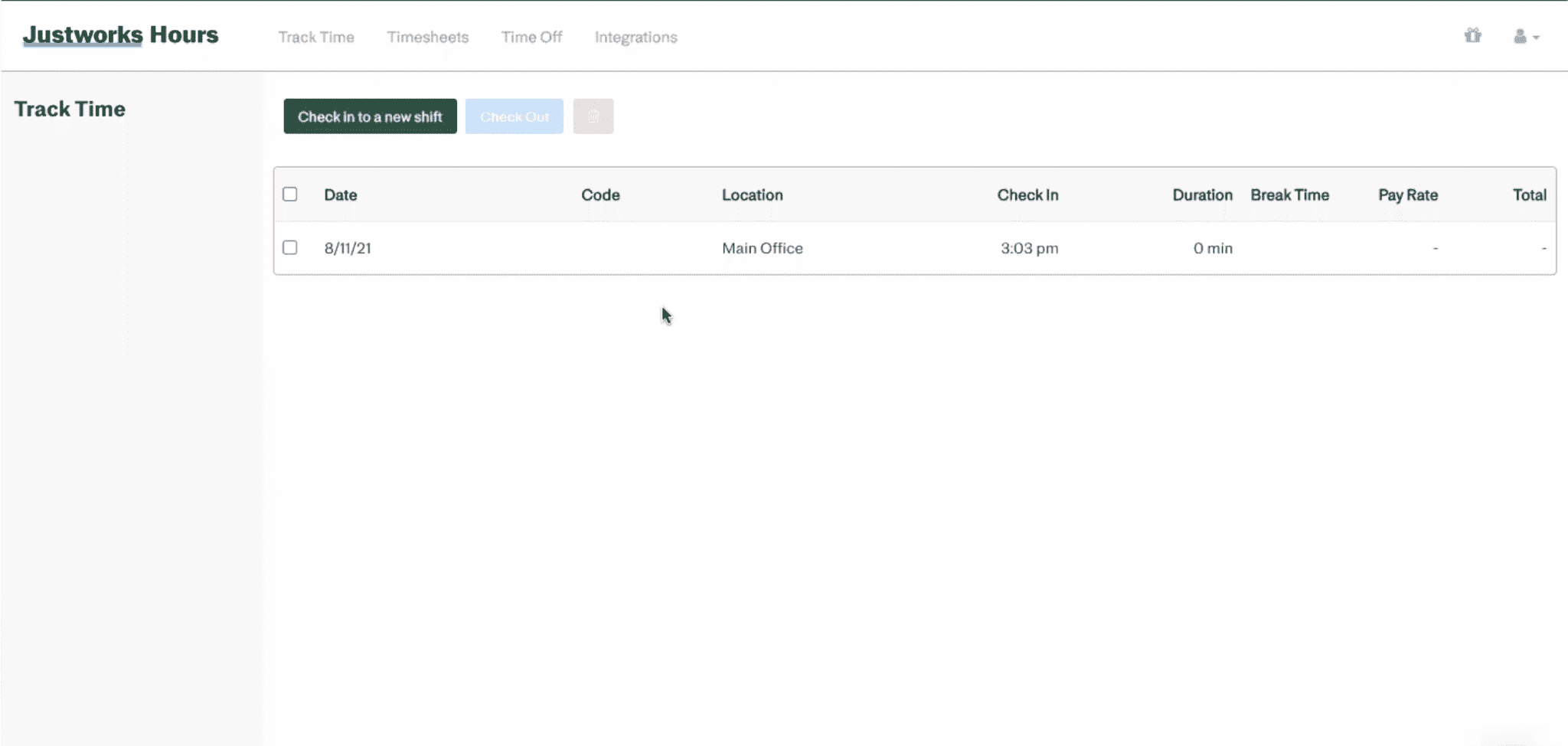Click the Check In column header
The image size is (1568, 746).
point(1027,195)
